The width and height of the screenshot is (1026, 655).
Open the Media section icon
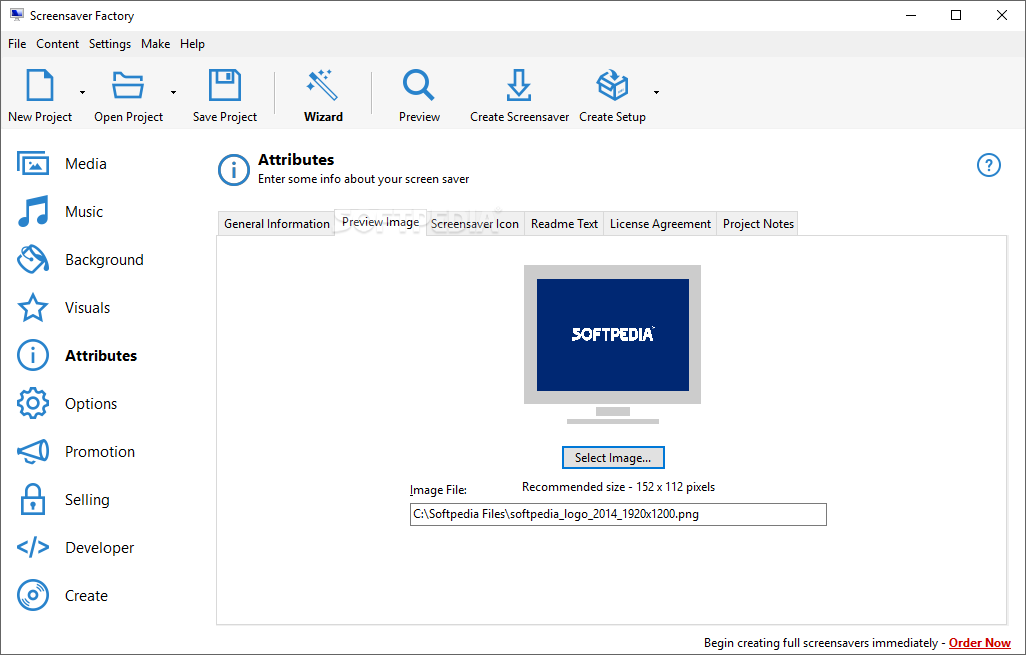point(33,164)
